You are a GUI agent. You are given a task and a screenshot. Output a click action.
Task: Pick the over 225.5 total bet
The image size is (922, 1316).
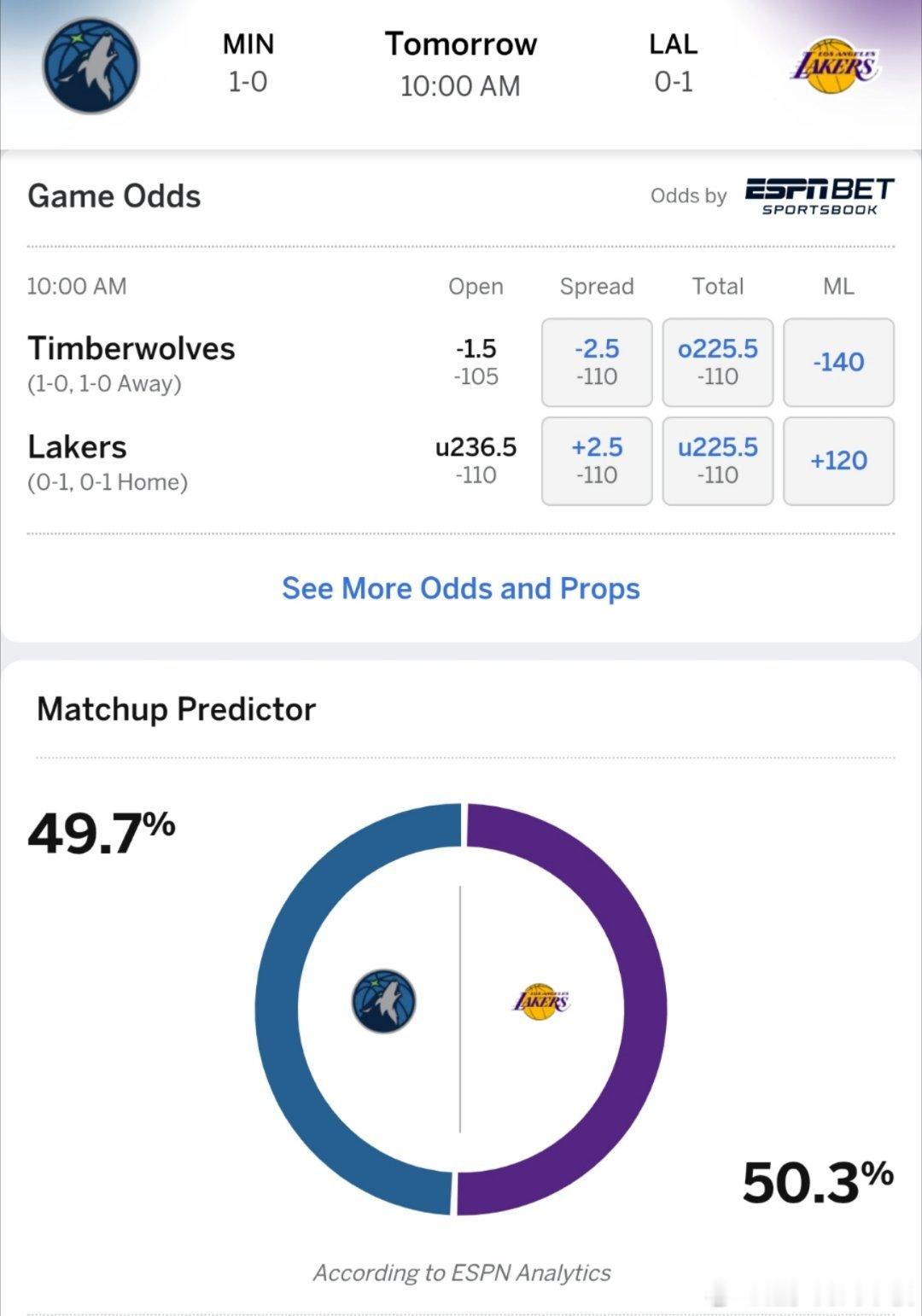click(x=718, y=362)
